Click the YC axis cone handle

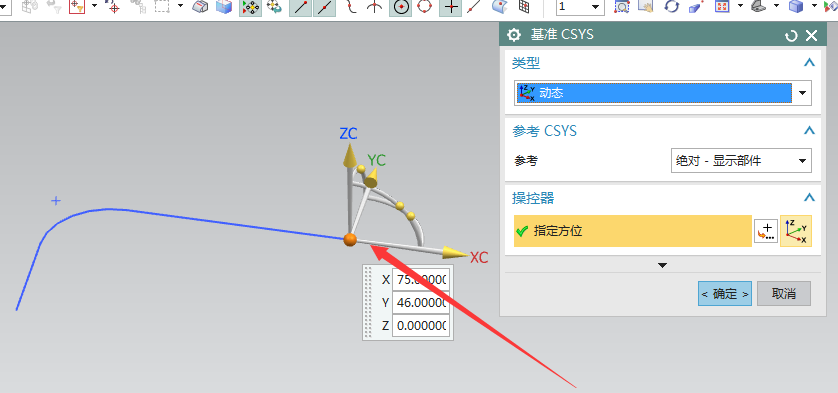coord(371,178)
